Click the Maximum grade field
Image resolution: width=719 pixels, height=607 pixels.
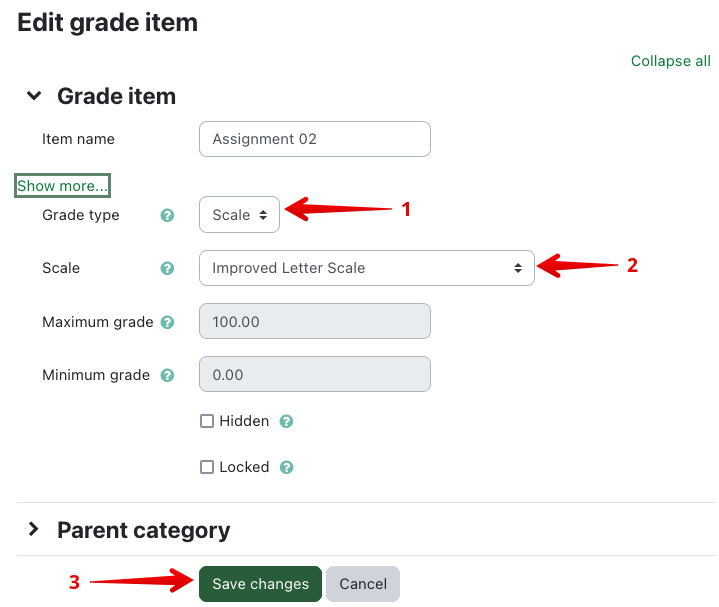(315, 322)
